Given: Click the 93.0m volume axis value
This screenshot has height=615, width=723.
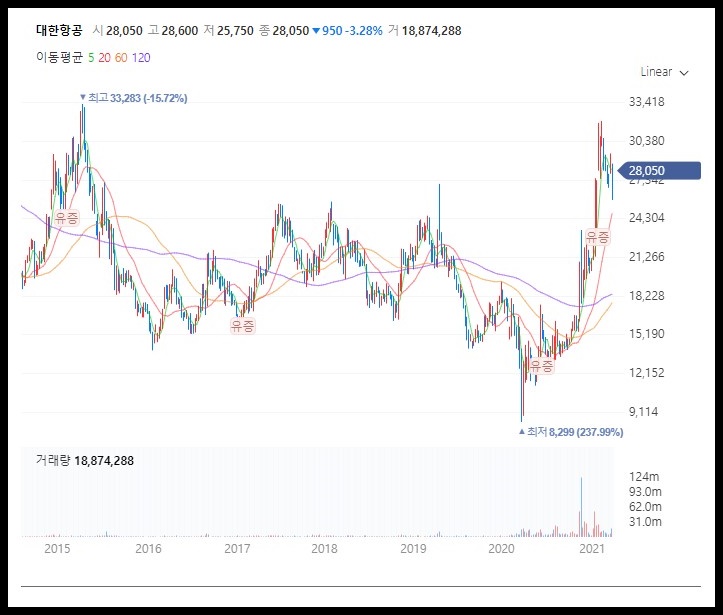Looking at the screenshot, I should 645,491.
